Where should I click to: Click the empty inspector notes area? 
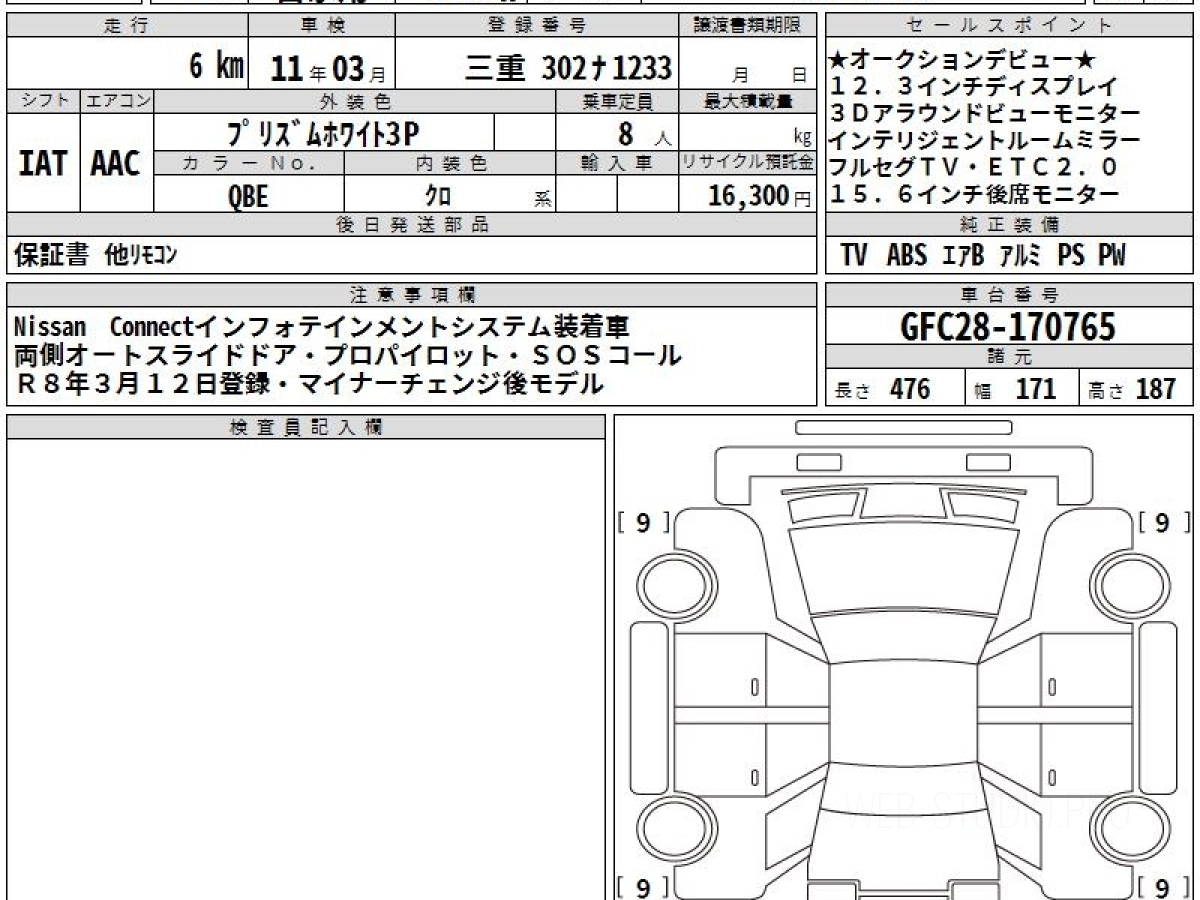coord(305,669)
